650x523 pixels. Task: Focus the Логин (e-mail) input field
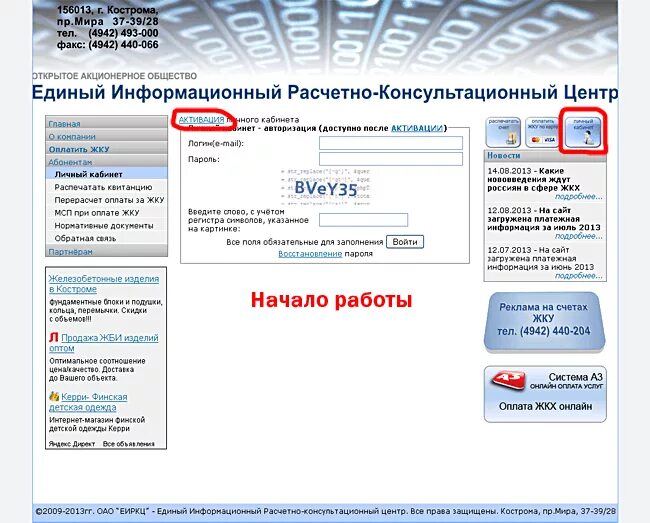(x=390, y=143)
